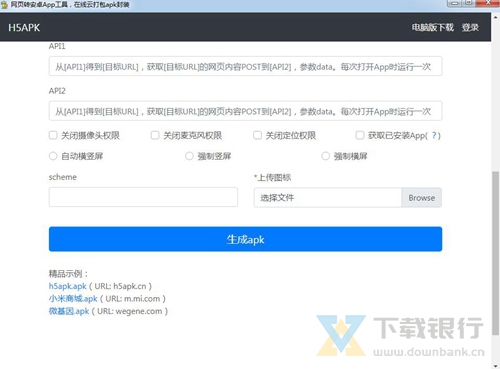Click the Browse button
This screenshot has height=369, width=500.
[422, 198]
